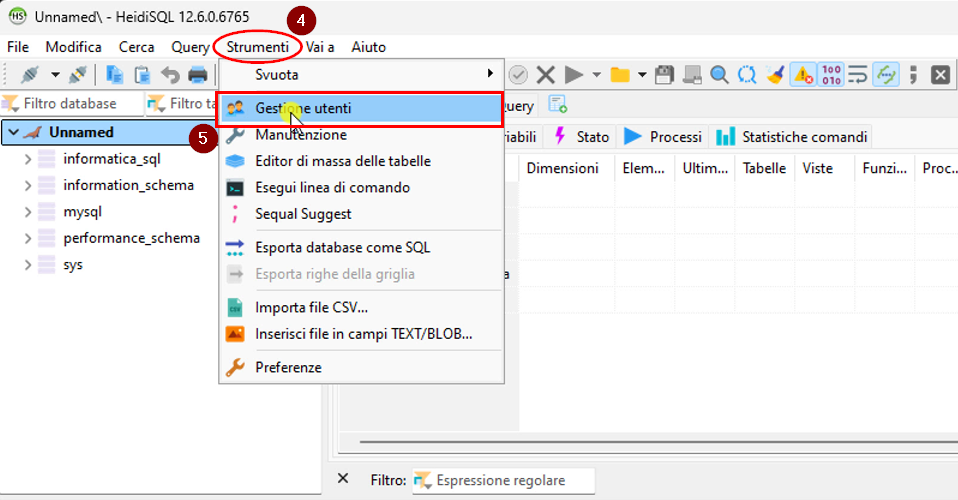This screenshot has width=958, height=500.
Task: Expand the informatica_sql database
Action: pyautogui.click(x=27, y=160)
